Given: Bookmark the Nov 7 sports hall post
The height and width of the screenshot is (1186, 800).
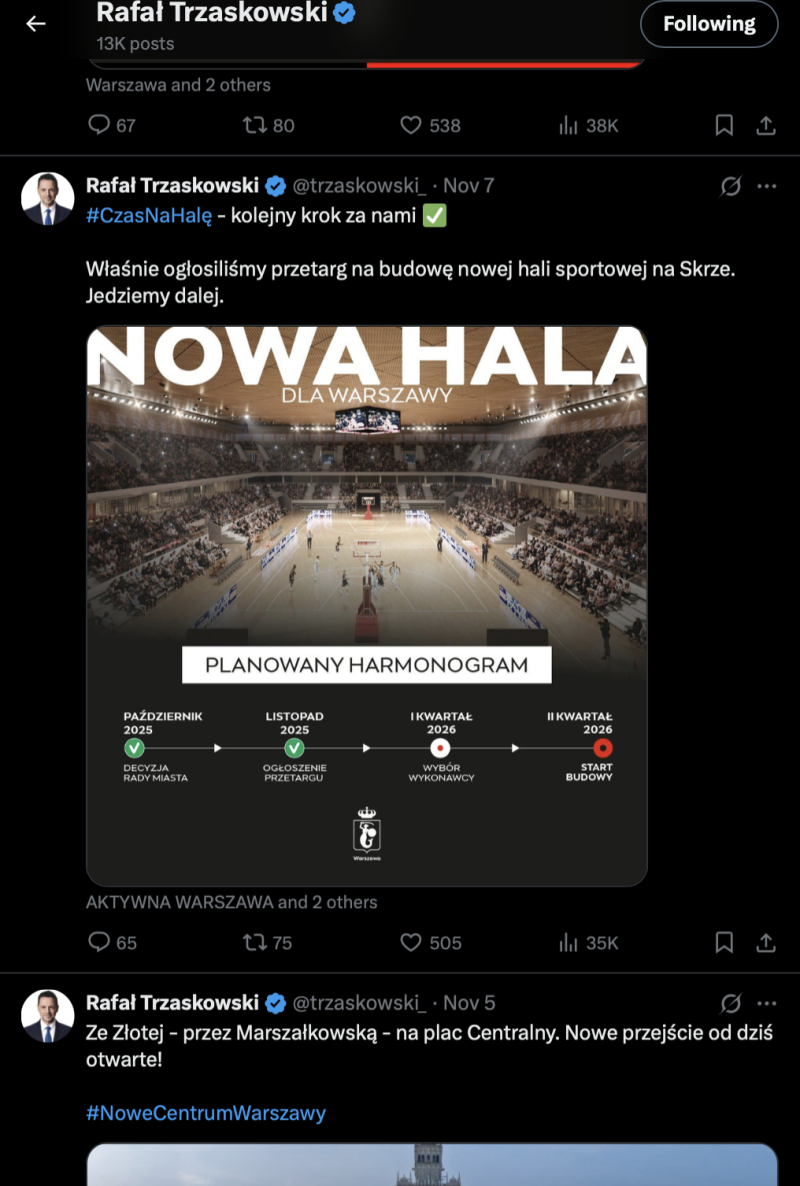Looking at the screenshot, I should point(724,942).
